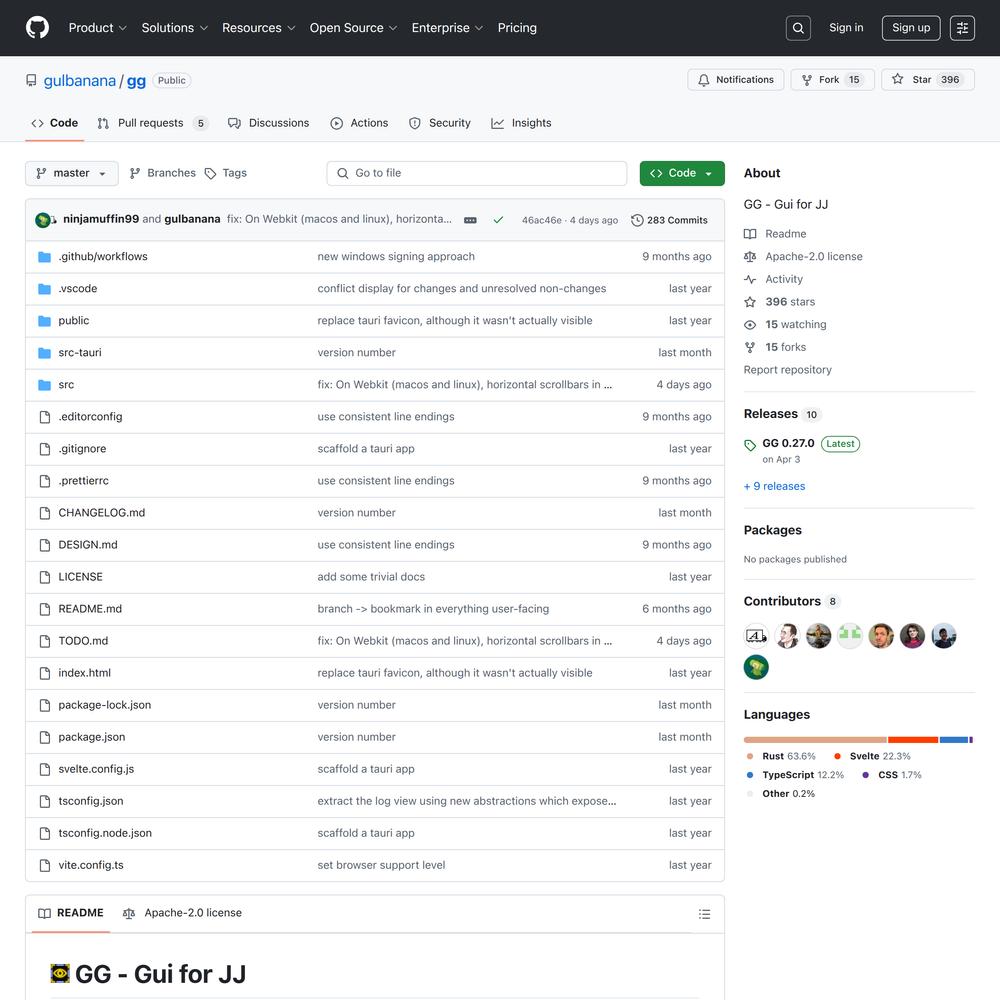Screen dimensions: 1000x1000
Task: Click the GitHub logo icon
Action: (37, 28)
